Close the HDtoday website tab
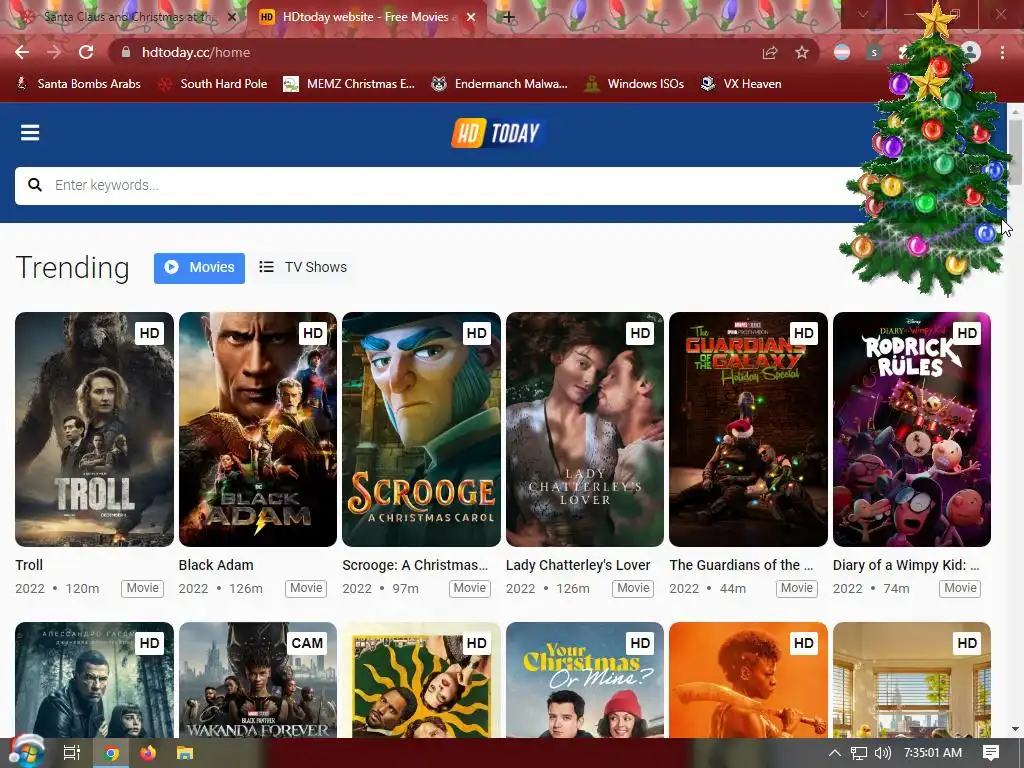Viewport: 1024px width, 768px height. [471, 17]
